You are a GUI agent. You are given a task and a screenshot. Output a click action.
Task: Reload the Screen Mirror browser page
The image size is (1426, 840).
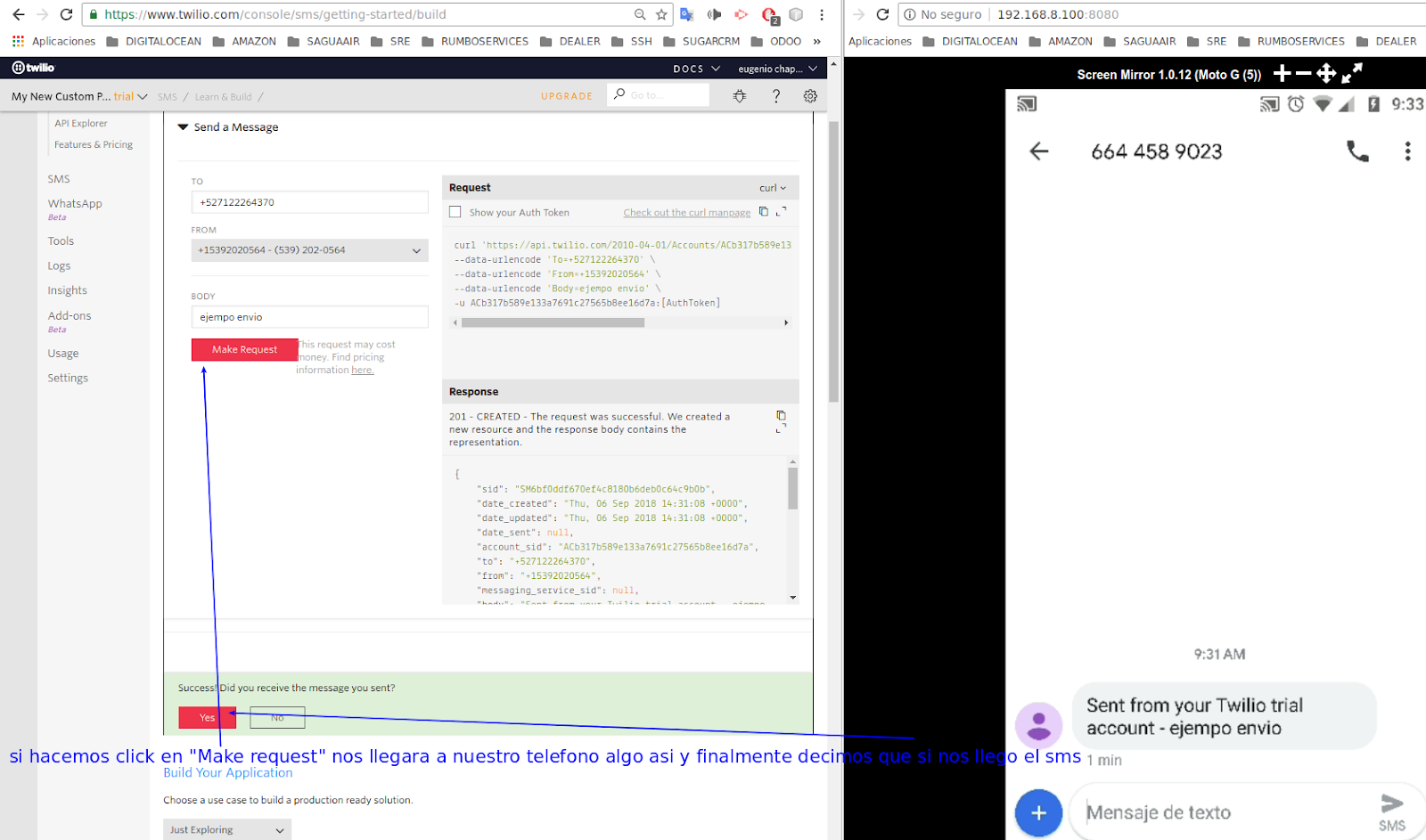click(882, 14)
